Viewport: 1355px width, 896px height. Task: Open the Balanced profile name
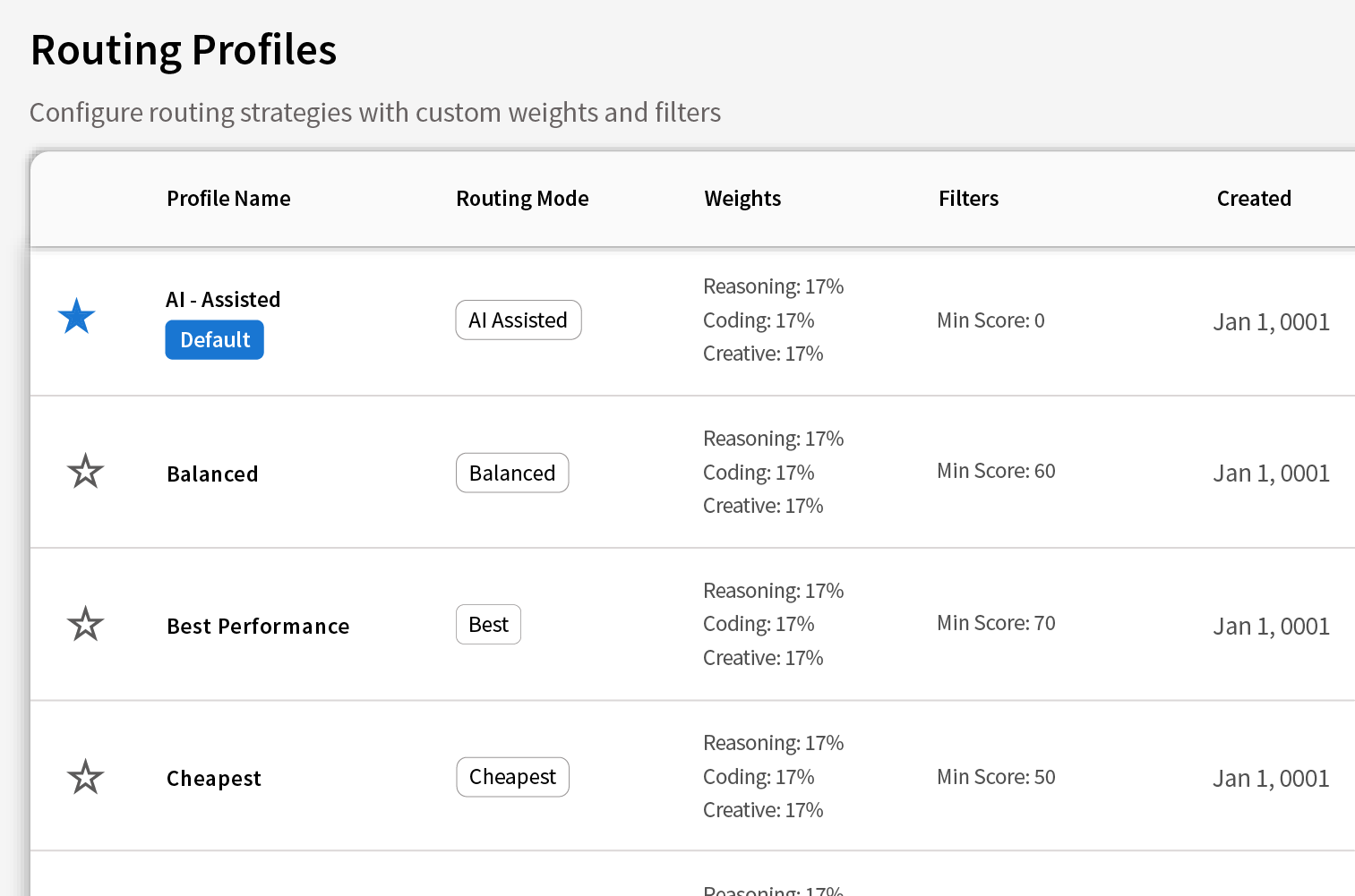click(x=213, y=474)
